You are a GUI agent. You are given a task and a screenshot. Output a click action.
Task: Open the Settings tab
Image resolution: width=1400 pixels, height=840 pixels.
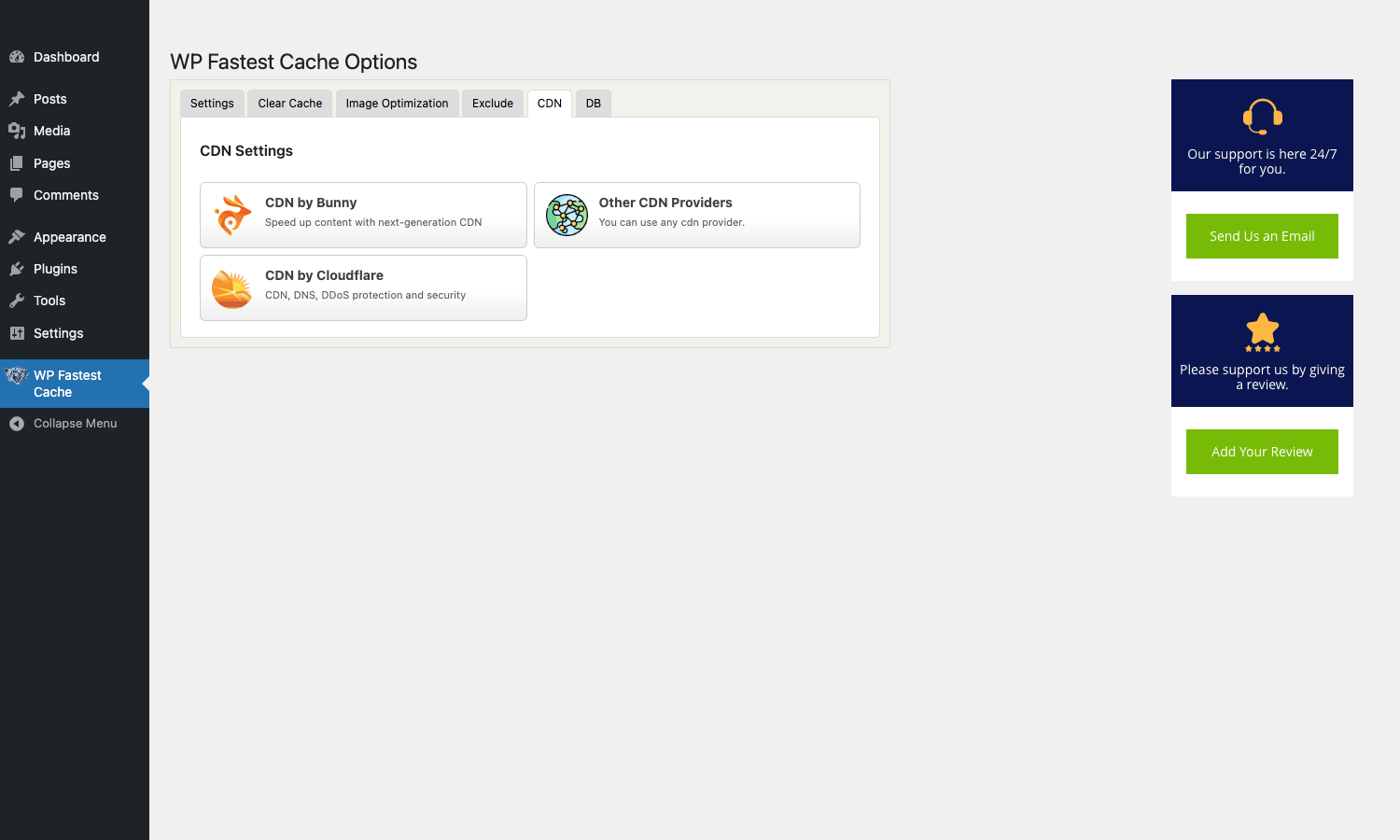(212, 104)
